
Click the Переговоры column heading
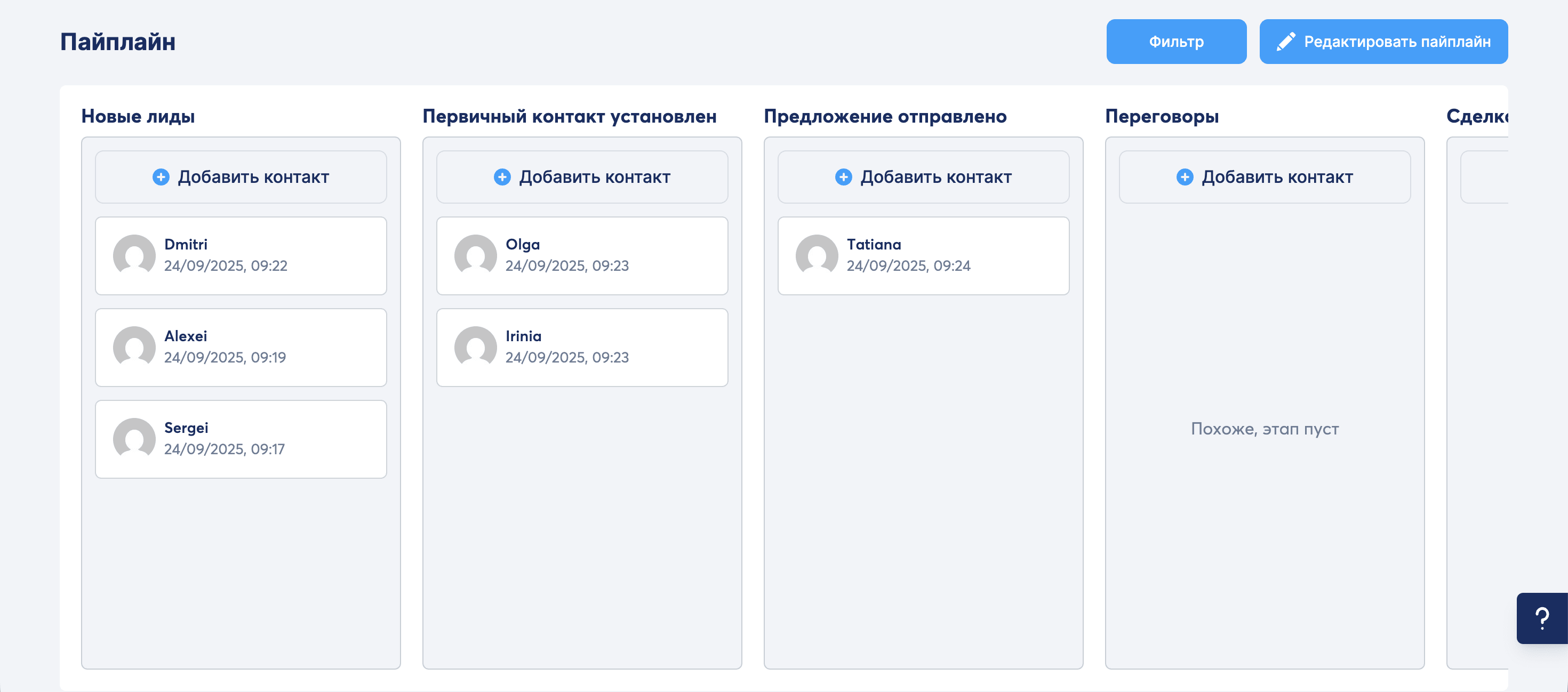[x=1162, y=116]
